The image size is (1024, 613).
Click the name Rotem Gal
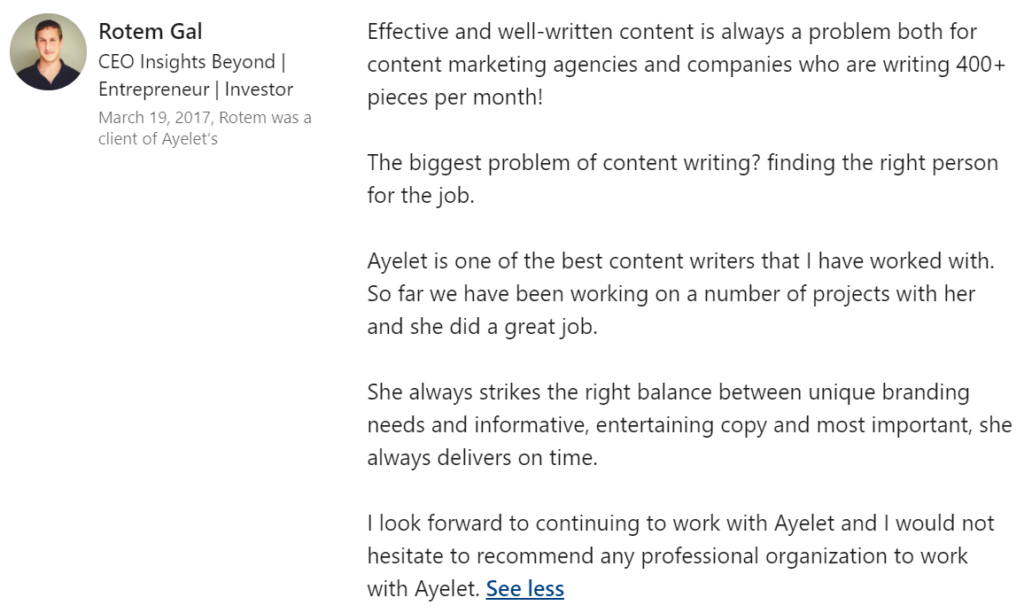[x=150, y=31]
